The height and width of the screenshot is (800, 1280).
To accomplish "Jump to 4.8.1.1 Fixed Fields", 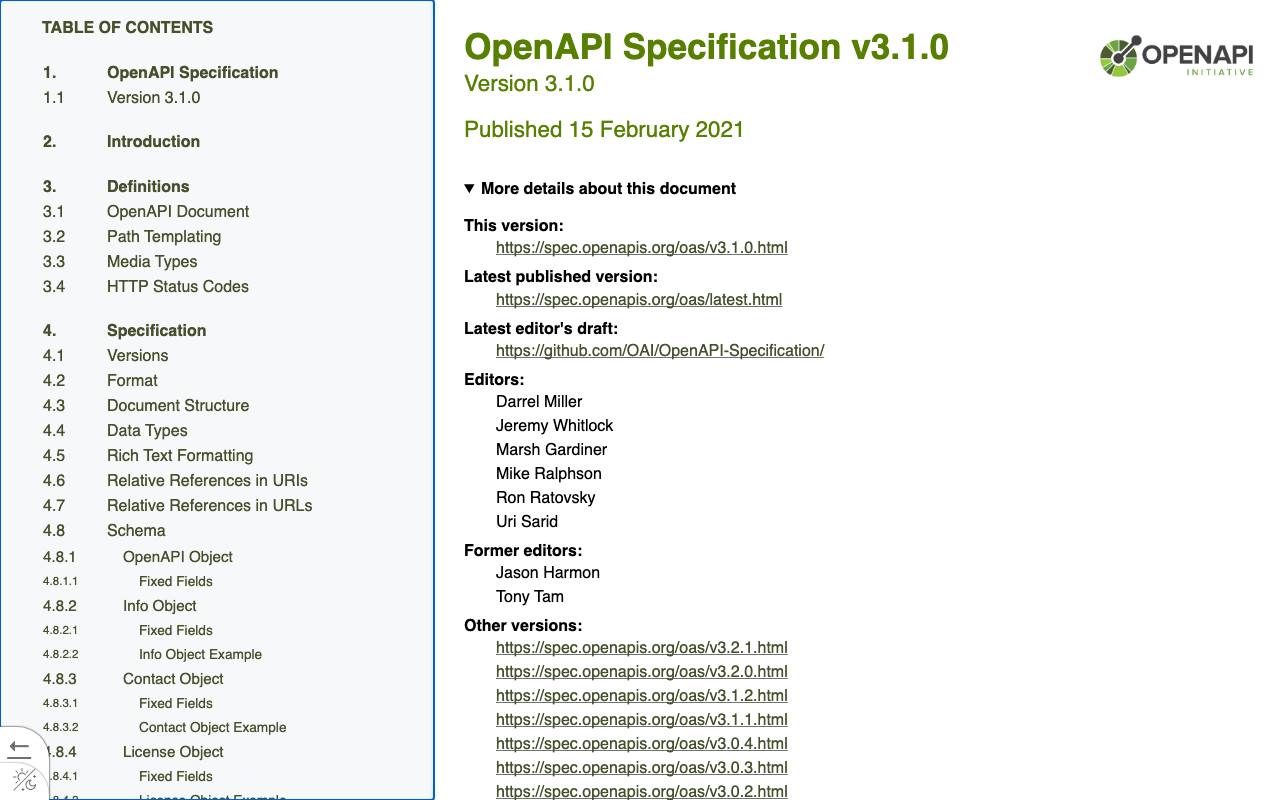I will tap(128, 581).
